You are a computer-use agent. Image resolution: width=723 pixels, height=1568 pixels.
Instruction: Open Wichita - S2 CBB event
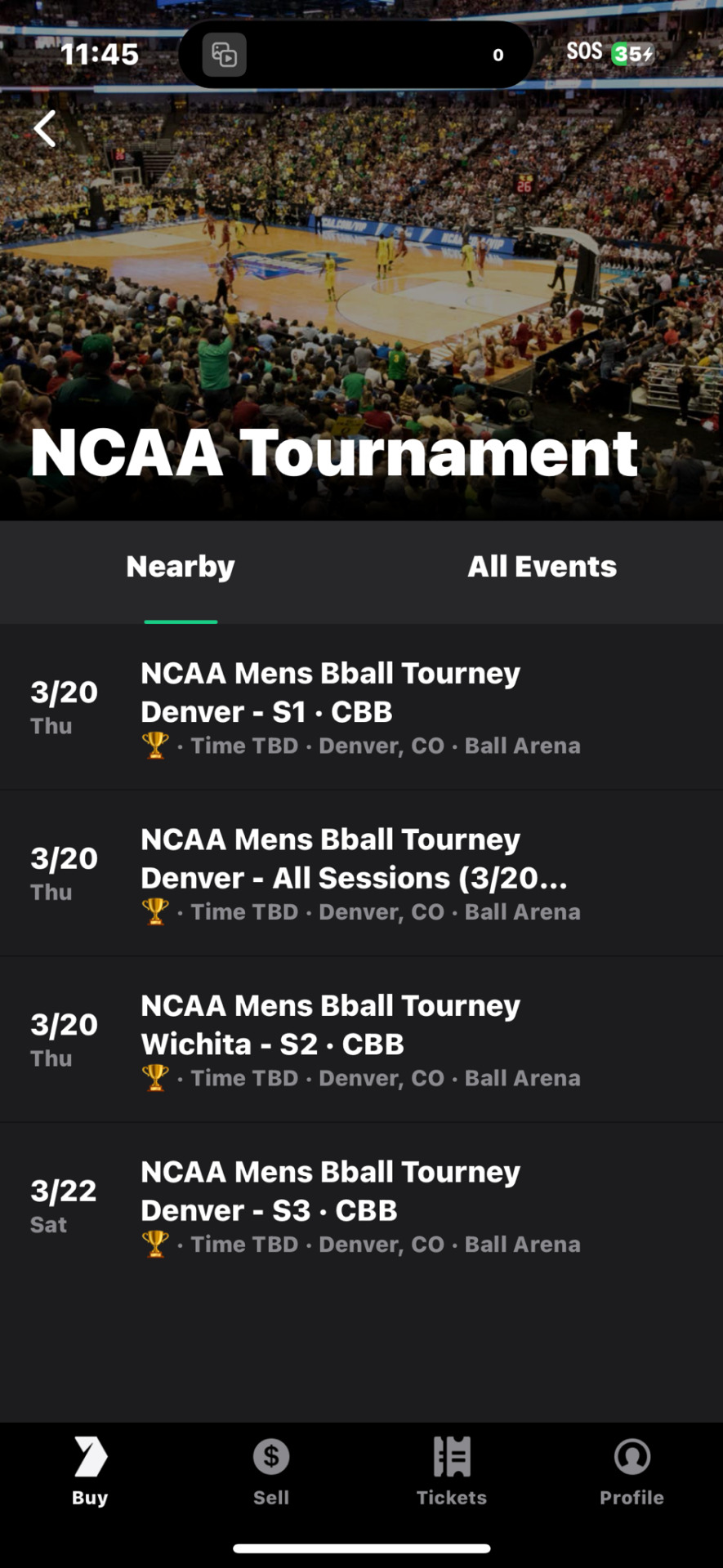click(361, 1040)
